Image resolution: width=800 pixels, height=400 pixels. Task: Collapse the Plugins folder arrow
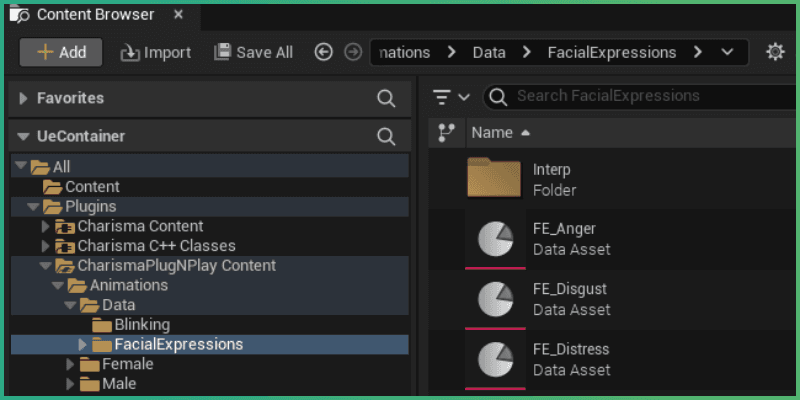[x=33, y=207]
